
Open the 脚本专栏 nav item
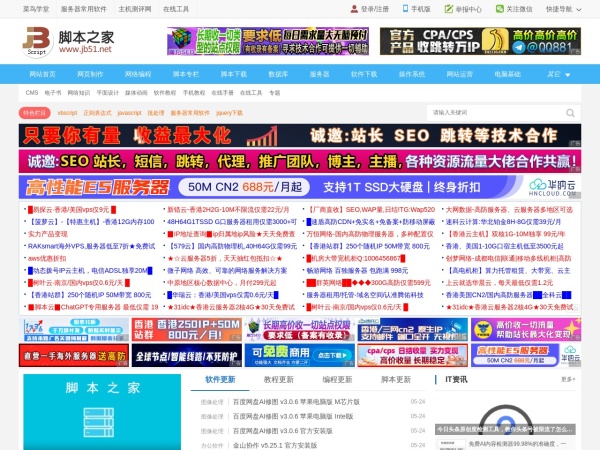pyautogui.click(x=186, y=74)
